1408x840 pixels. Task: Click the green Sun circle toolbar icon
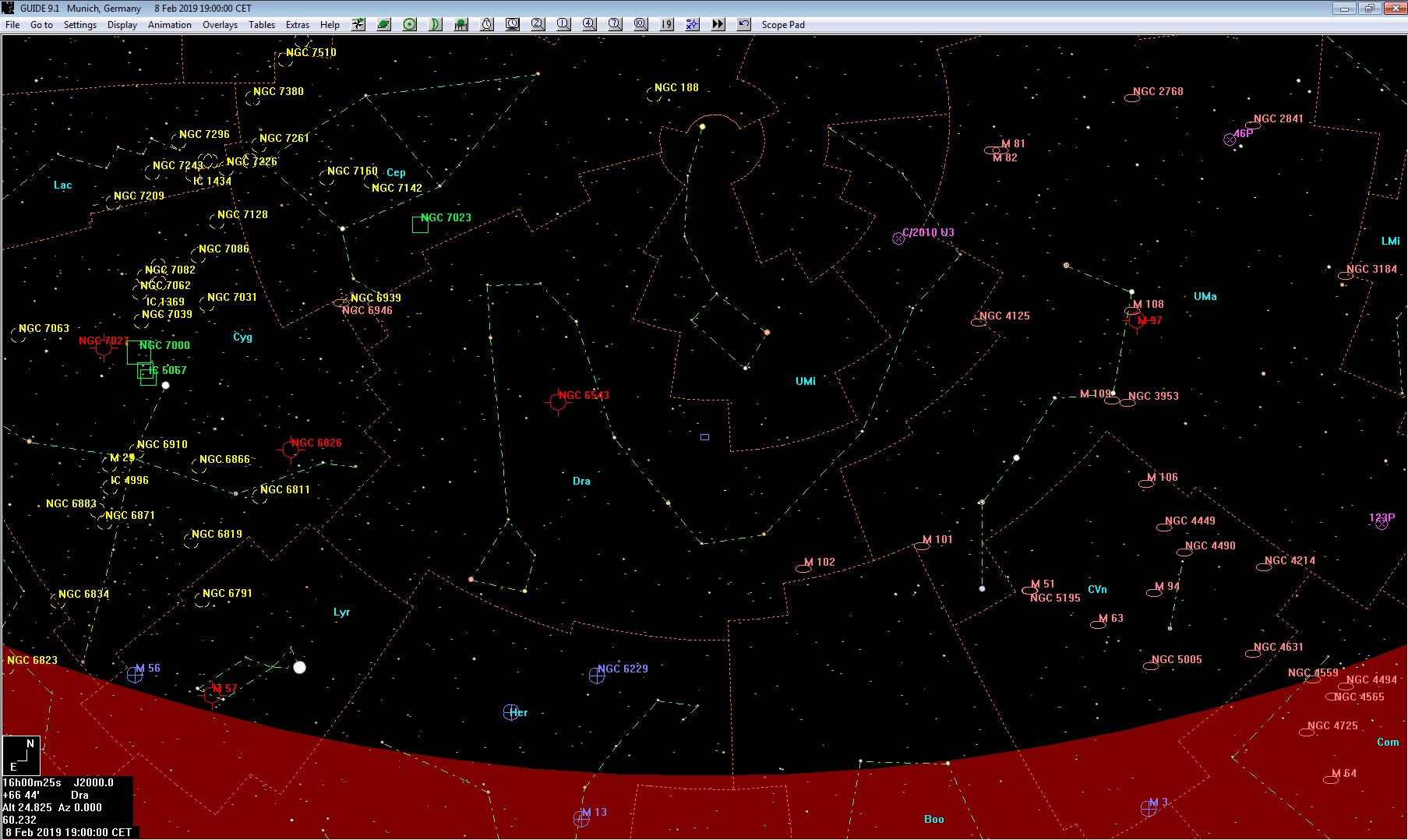point(410,24)
